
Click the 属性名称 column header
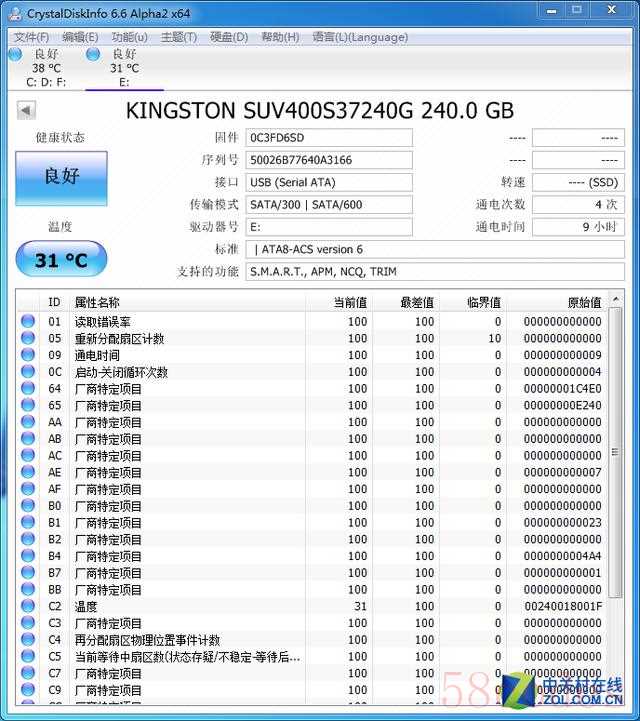tap(188, 302)
